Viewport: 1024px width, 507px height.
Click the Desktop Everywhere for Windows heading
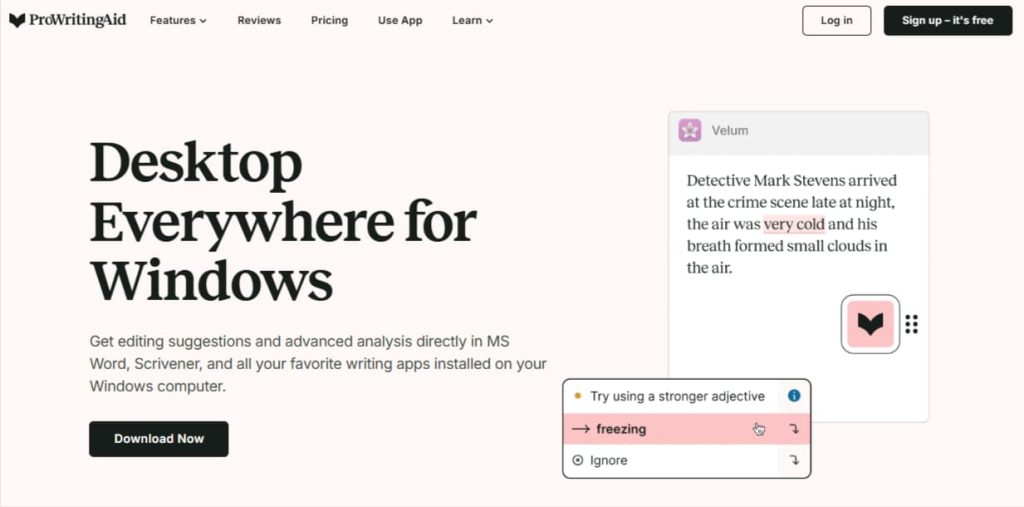(x=283, y=221)
